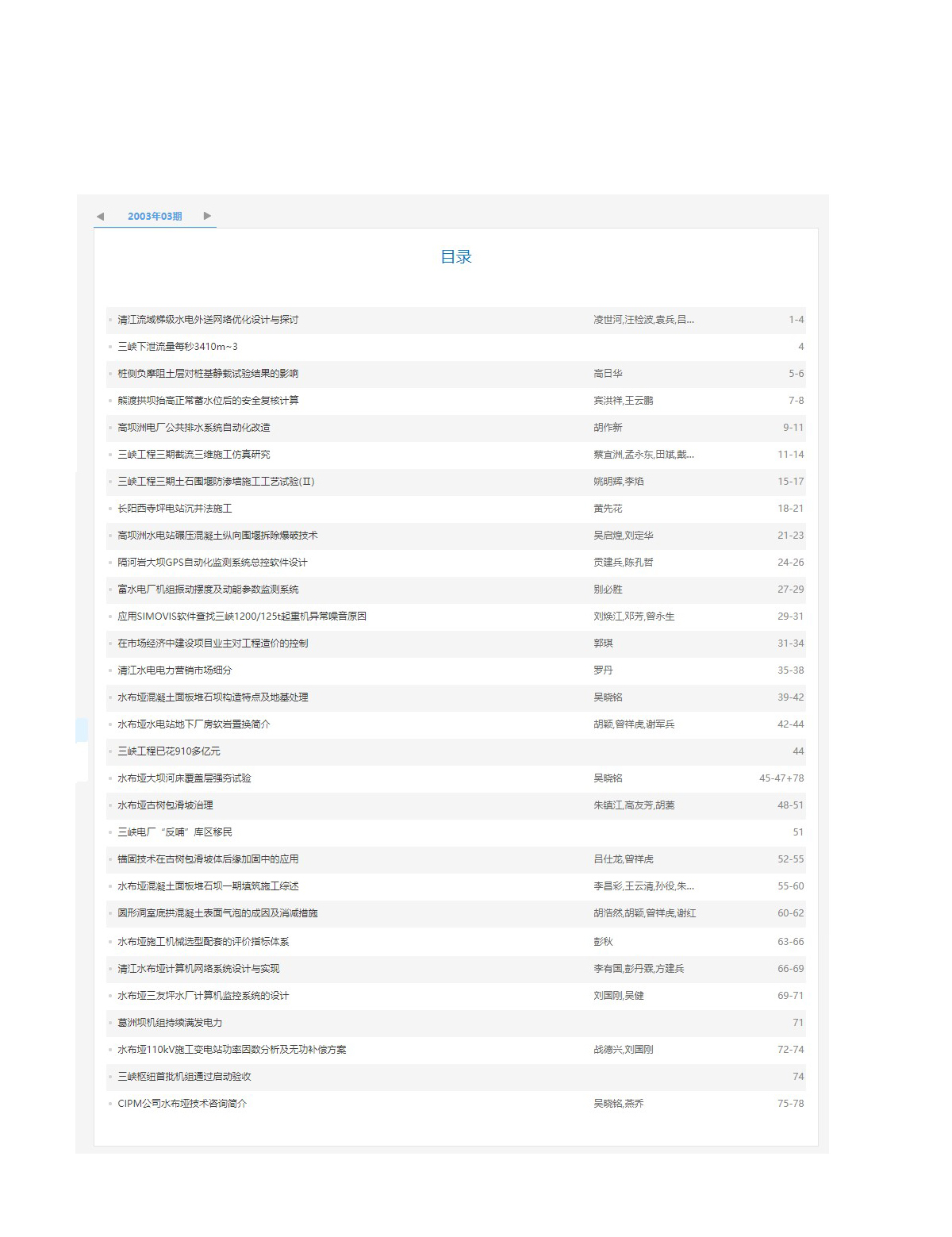The width and height of the screenshot is (952, 1237).
Task: Click author 胡作新
Action: (608, 428)
